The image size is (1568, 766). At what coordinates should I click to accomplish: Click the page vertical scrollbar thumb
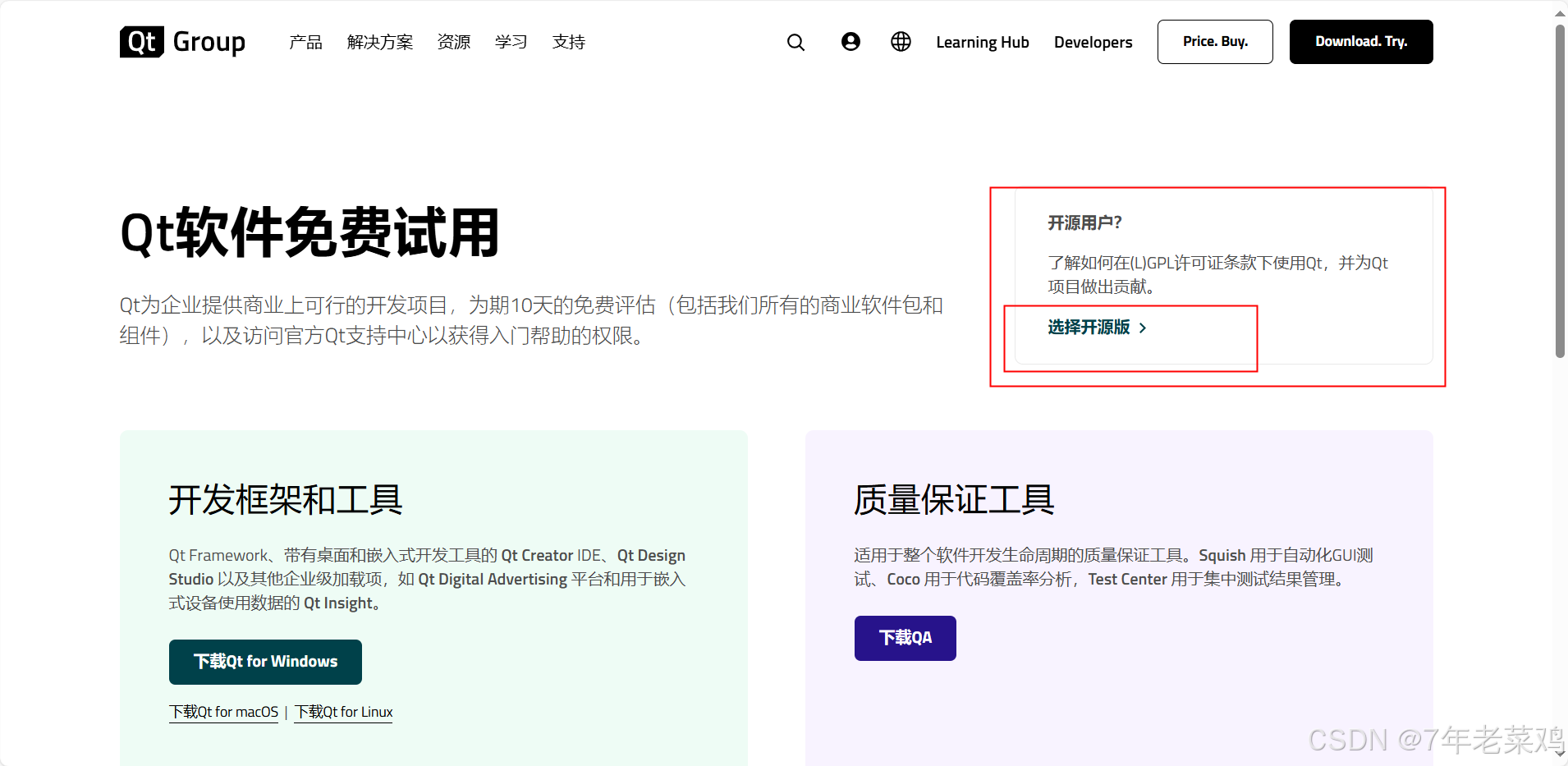point(1560,190)
